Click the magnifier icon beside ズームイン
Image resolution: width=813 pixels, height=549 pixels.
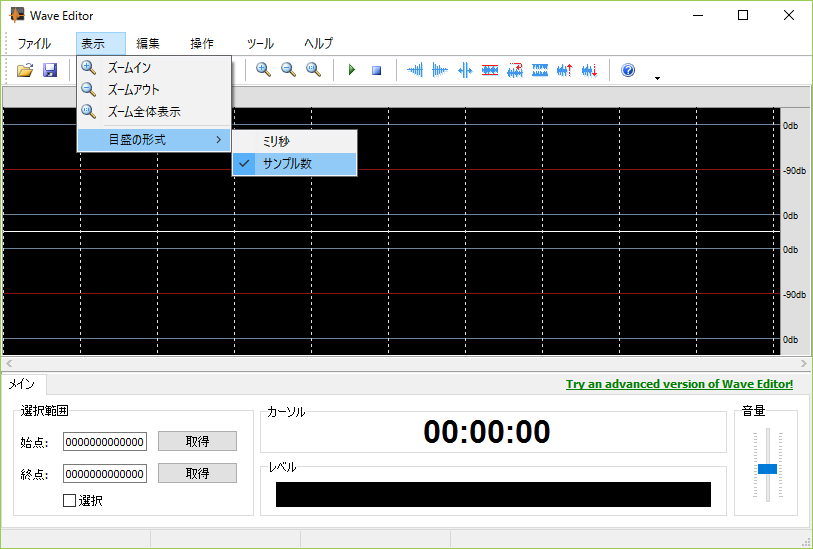pos(89,67)
